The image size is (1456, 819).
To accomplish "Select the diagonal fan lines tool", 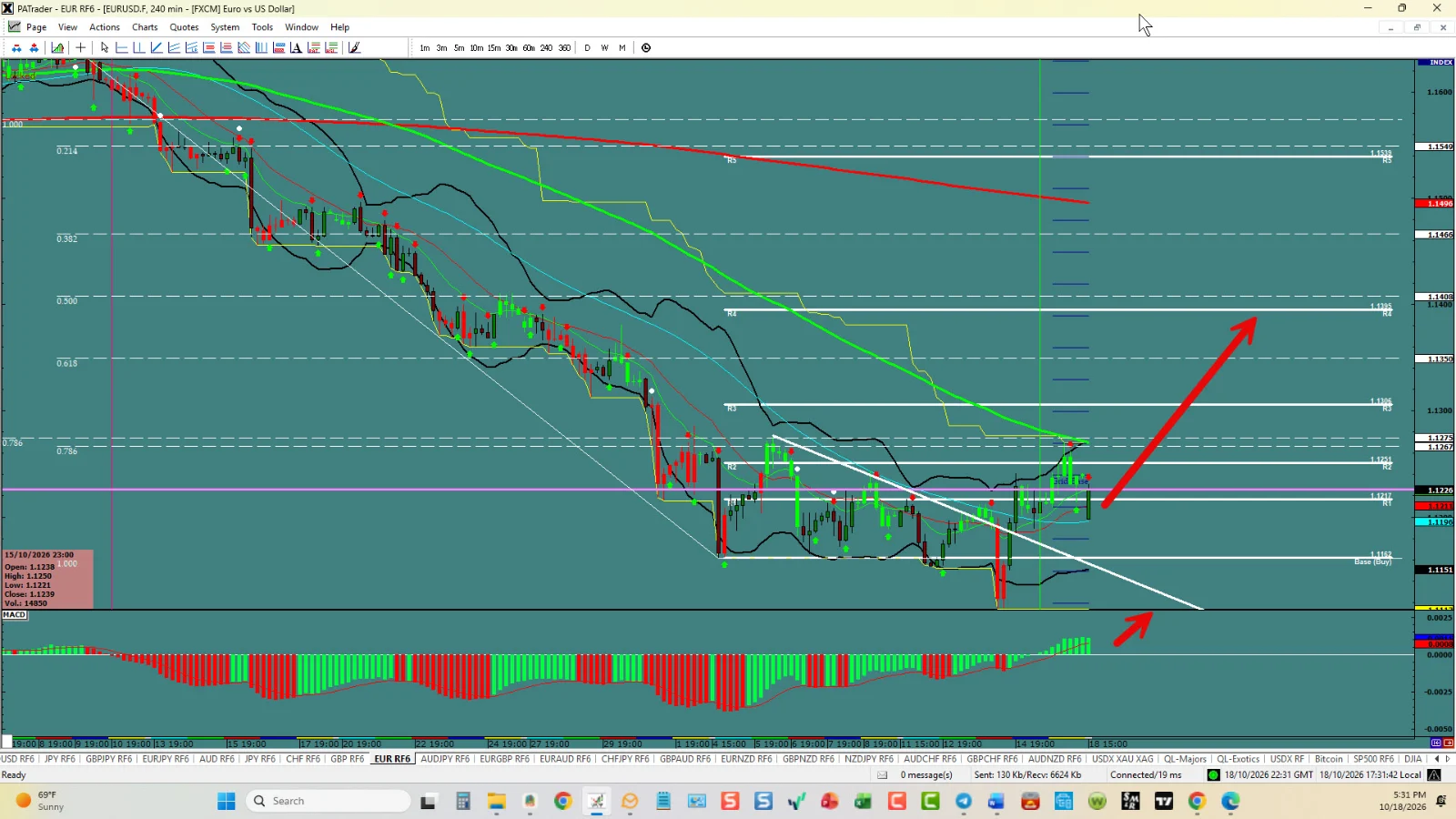I will pyautogui.click(x=244, y=47).
